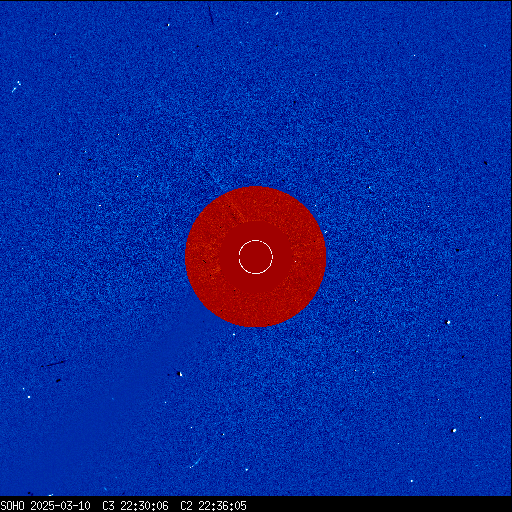Screen dimensions: 512x512
Task: Click the small black dash left of SOHO bottom corner
Action: (x=30, y=493)
